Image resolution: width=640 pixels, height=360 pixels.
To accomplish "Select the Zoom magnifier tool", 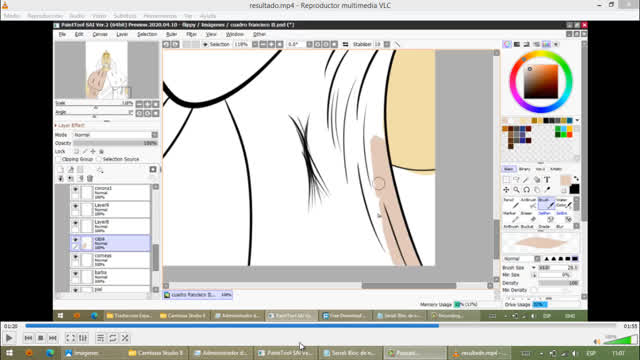I will [516, 190].
